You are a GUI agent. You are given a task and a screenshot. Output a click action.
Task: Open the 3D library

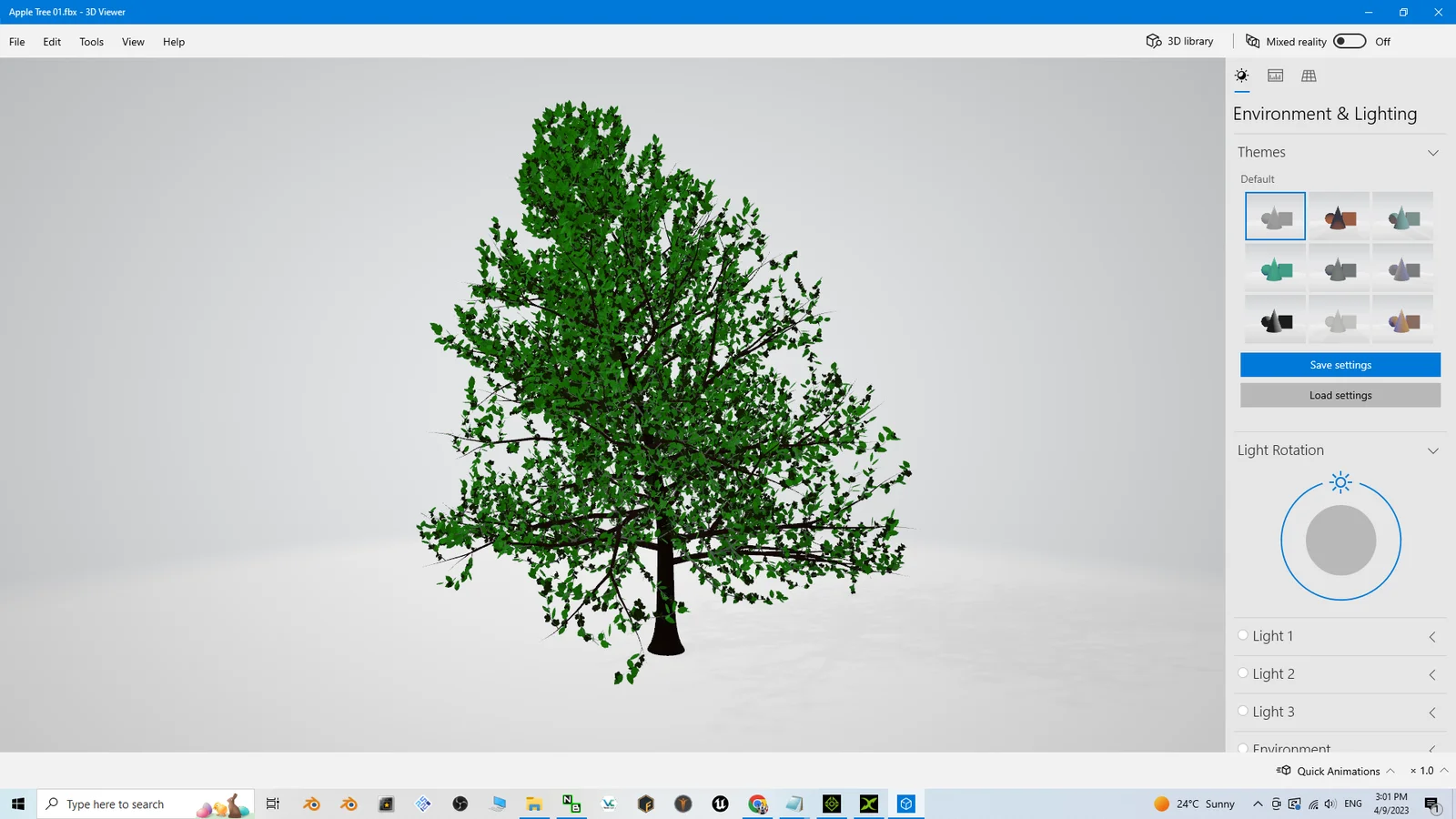(x=1178, y=41)
